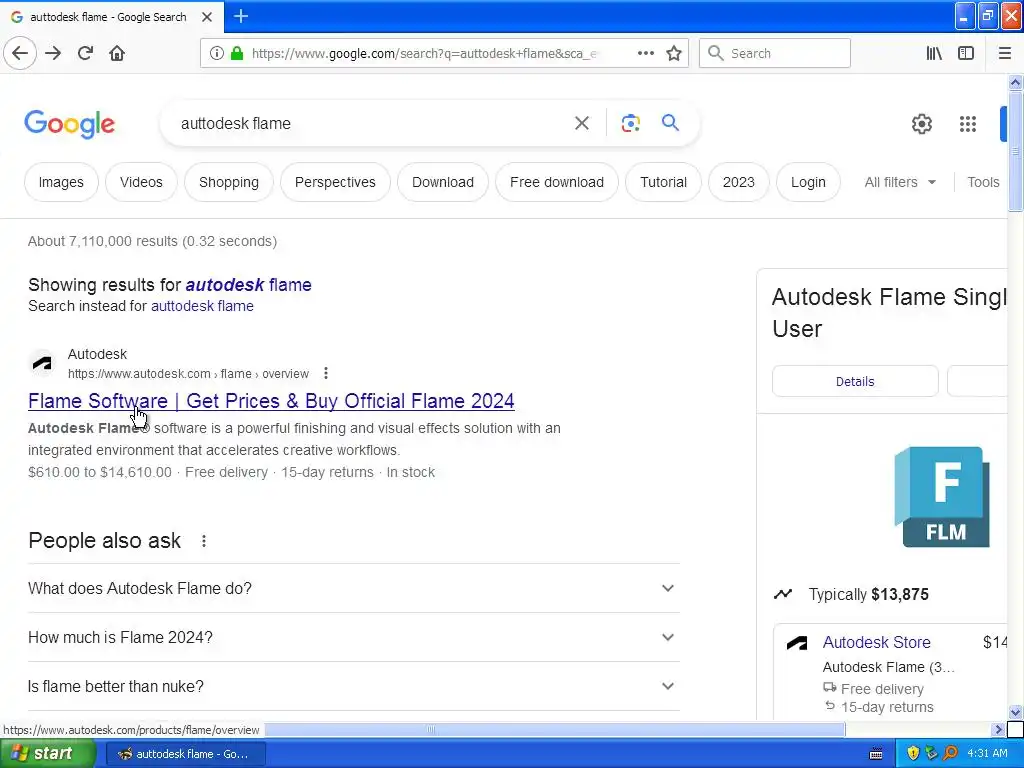This screenshot has height=768, width=1024.
Task: Click the Typically $13,875 price text
Action: pyautogui.click(x=868, y=594)
